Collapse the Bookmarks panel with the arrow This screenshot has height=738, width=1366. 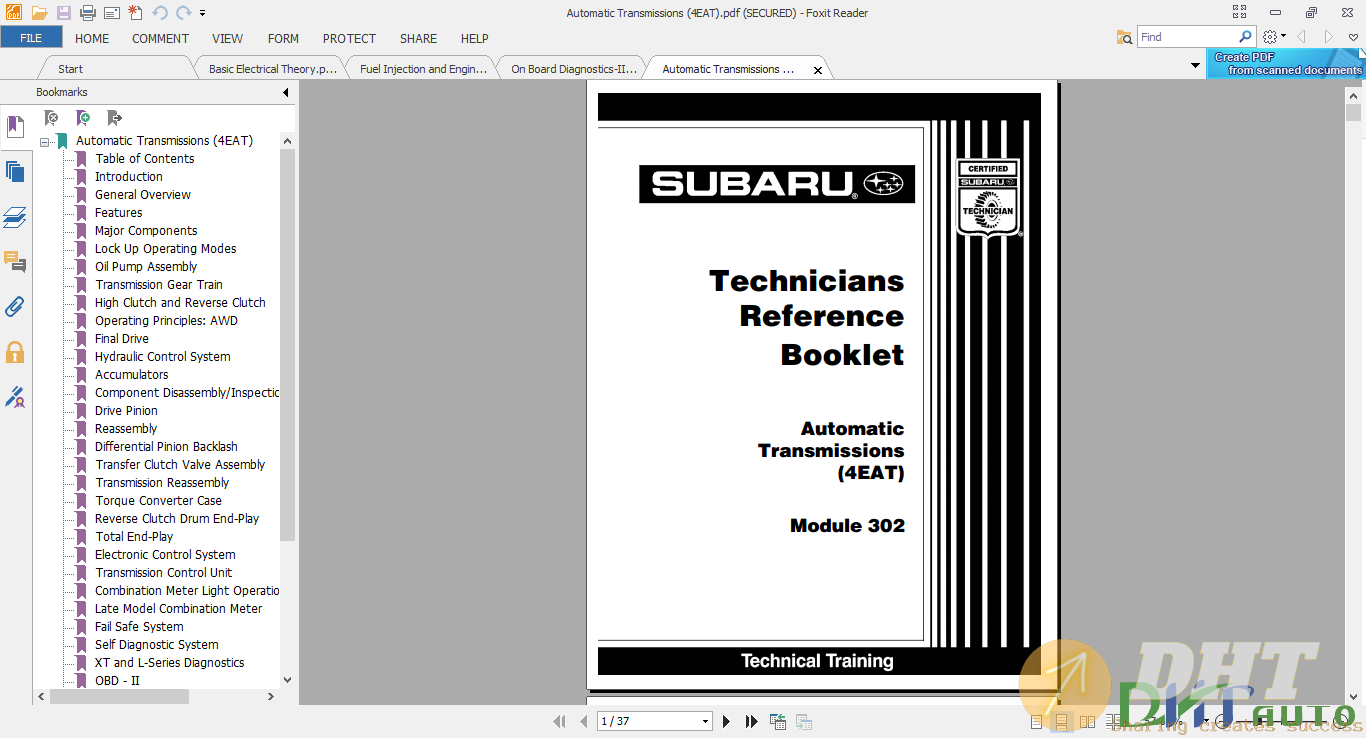[x=286, y=92]
